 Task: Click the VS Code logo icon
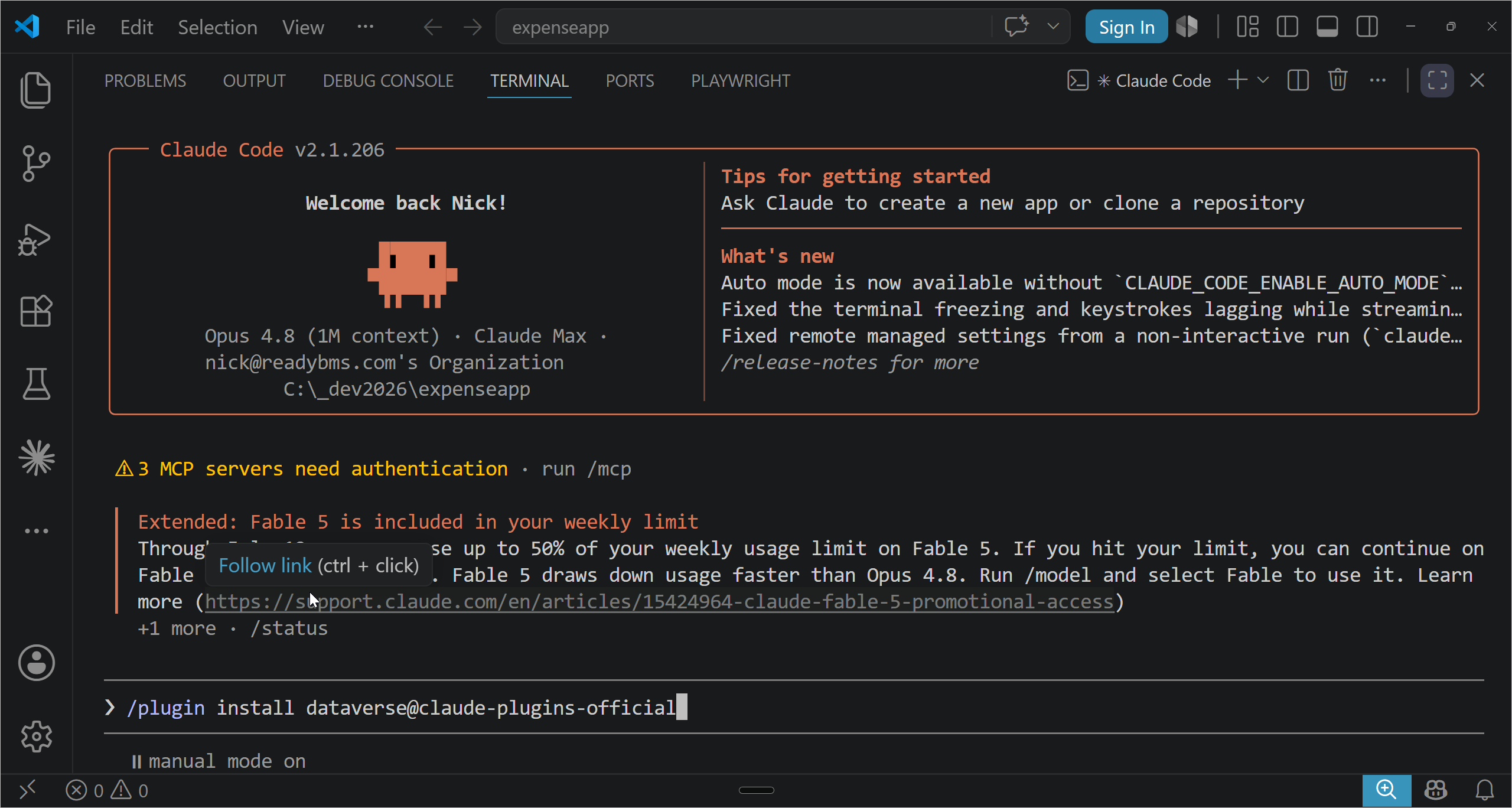27,27
